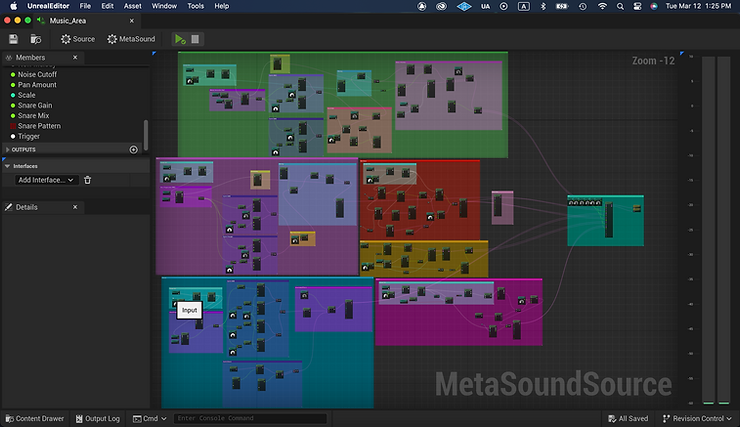This screenshot has height=427, width=740.
Task: Select the Snare Pattern input
Action: [39, 126]
